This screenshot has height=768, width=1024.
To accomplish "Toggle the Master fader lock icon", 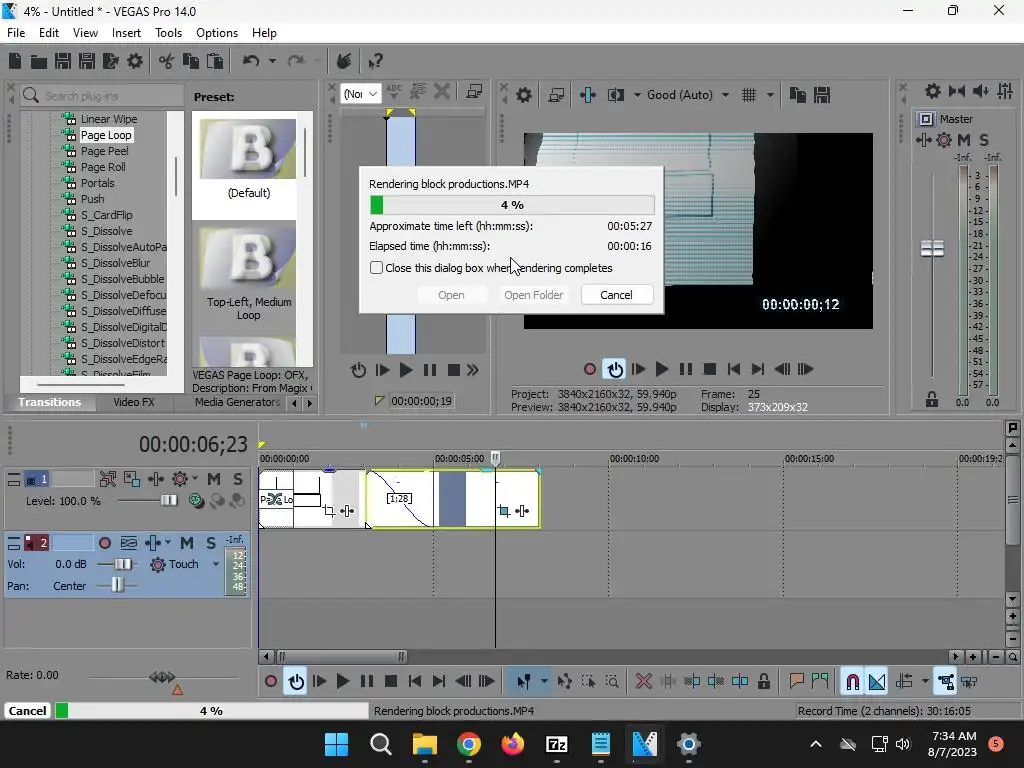I will tap(932, 400).
